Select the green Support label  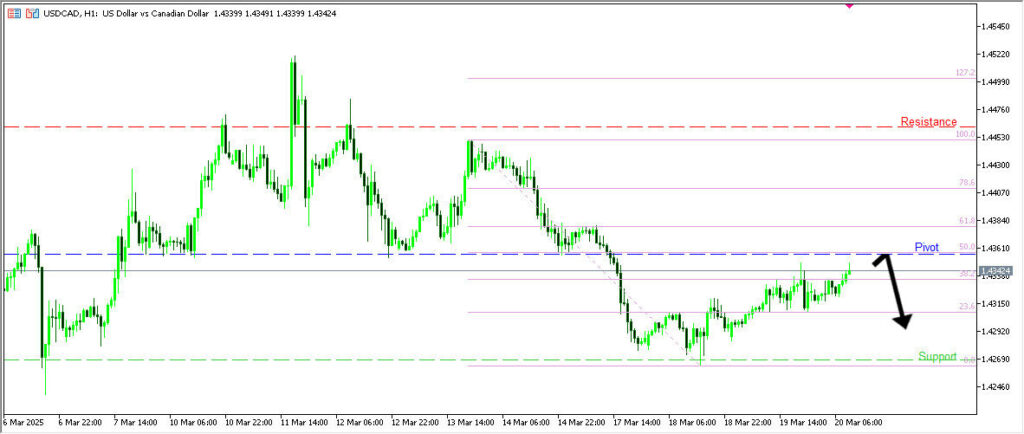[x=937, y=357]
